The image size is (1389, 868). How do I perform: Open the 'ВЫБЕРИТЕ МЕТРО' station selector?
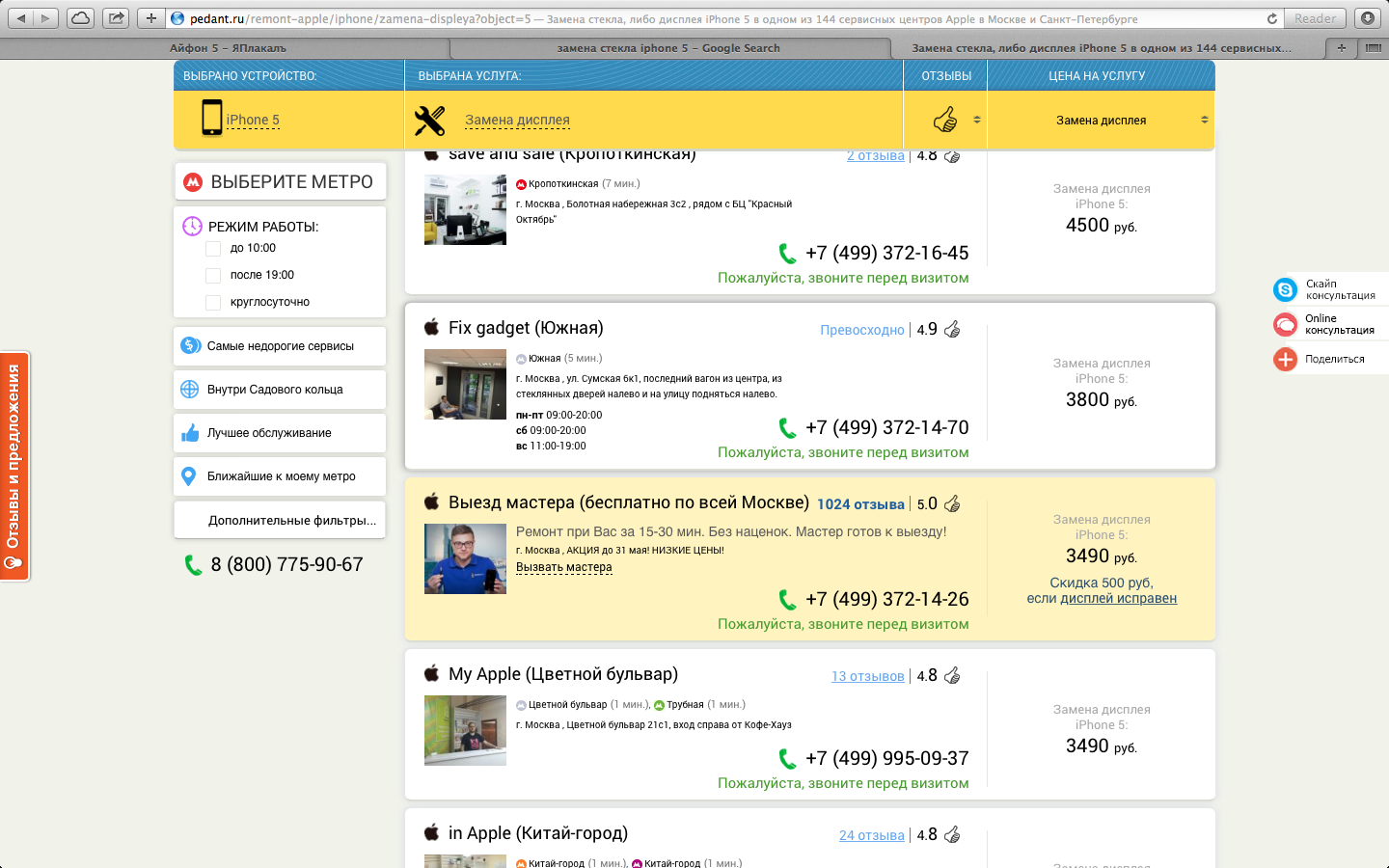coord(280,181)
